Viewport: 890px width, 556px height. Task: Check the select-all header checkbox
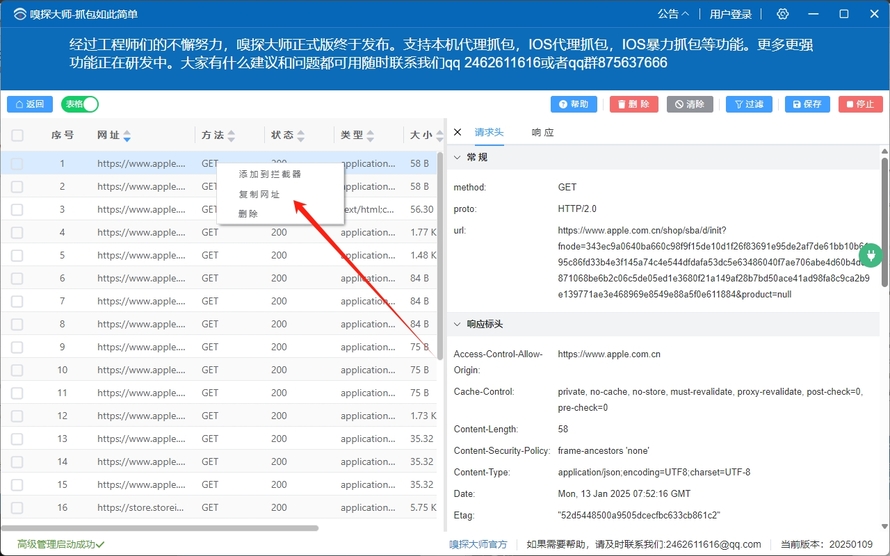(x=17, y=135)
